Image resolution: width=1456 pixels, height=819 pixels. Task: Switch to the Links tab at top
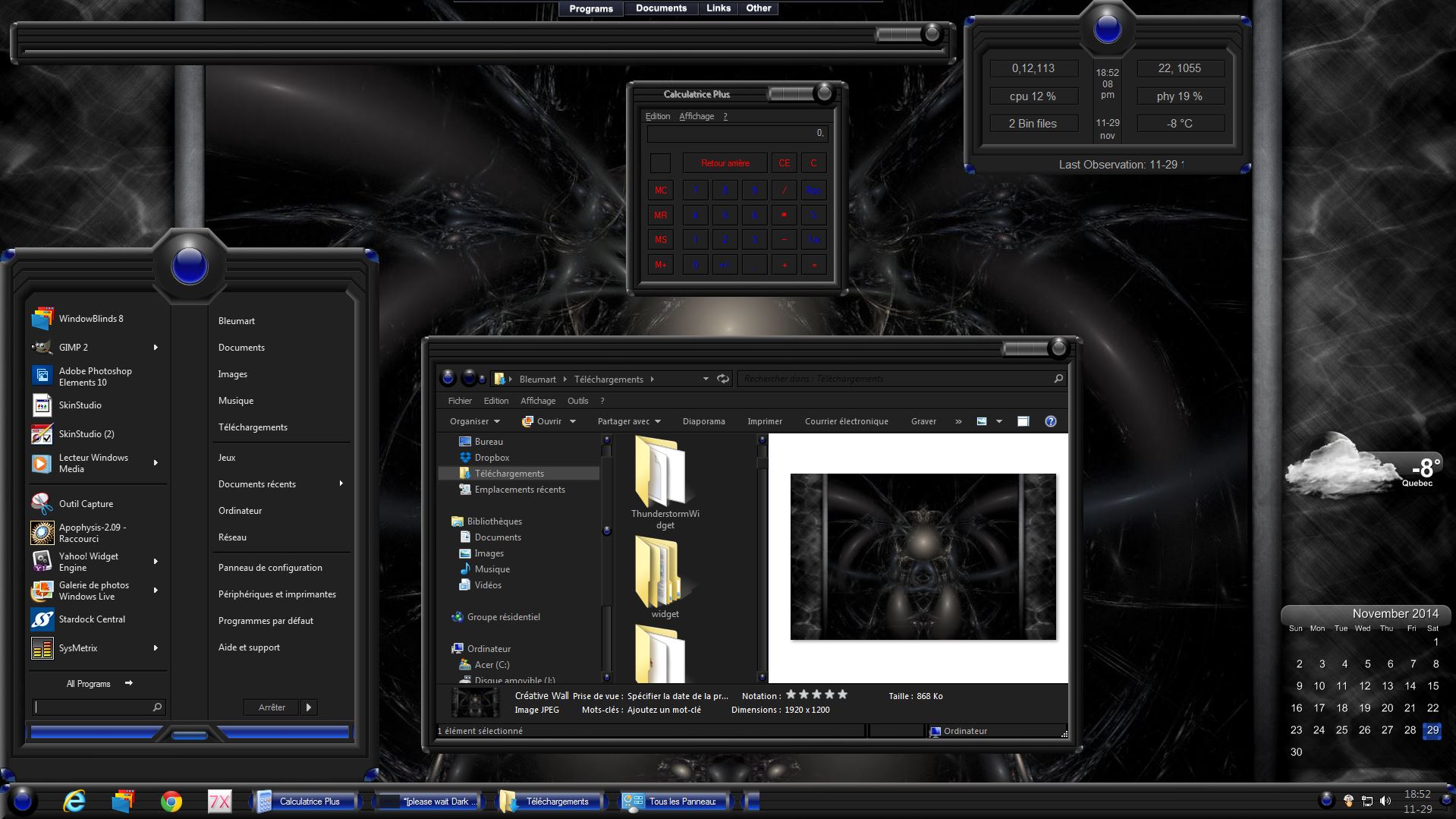click(719, 8)
